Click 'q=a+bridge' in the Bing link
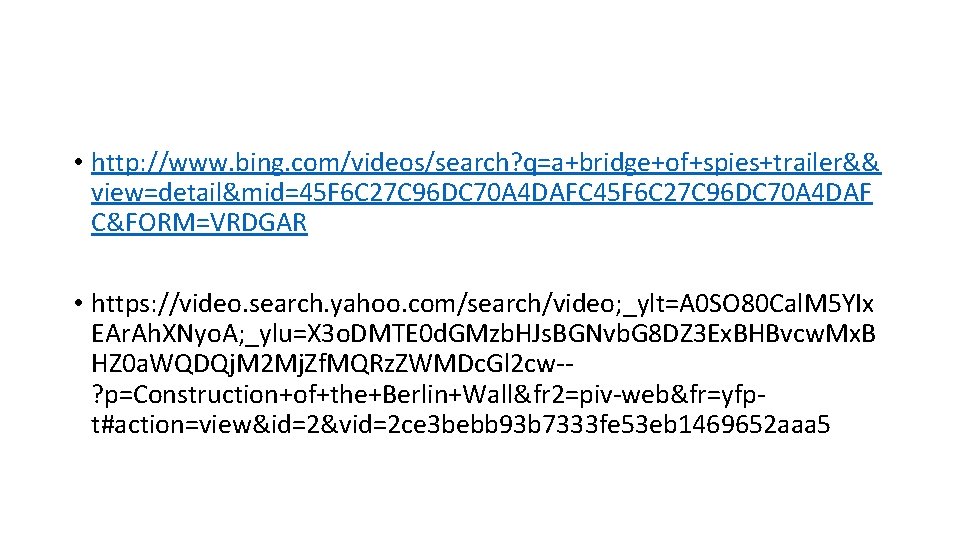 pyautogui.click(x=585, y=162)
